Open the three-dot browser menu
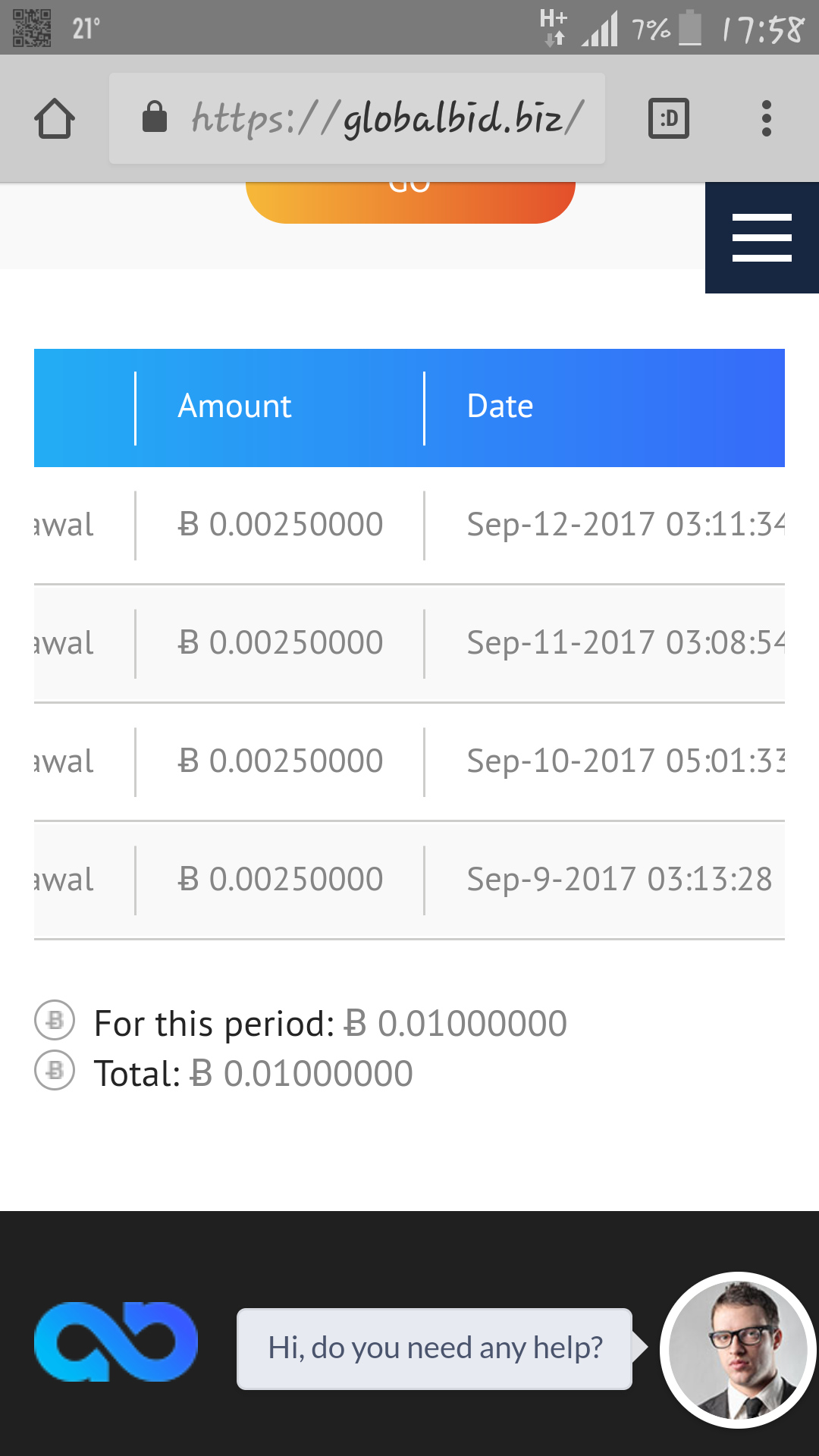This screenshot has width=819, height=1456. [x=767, y=119]
